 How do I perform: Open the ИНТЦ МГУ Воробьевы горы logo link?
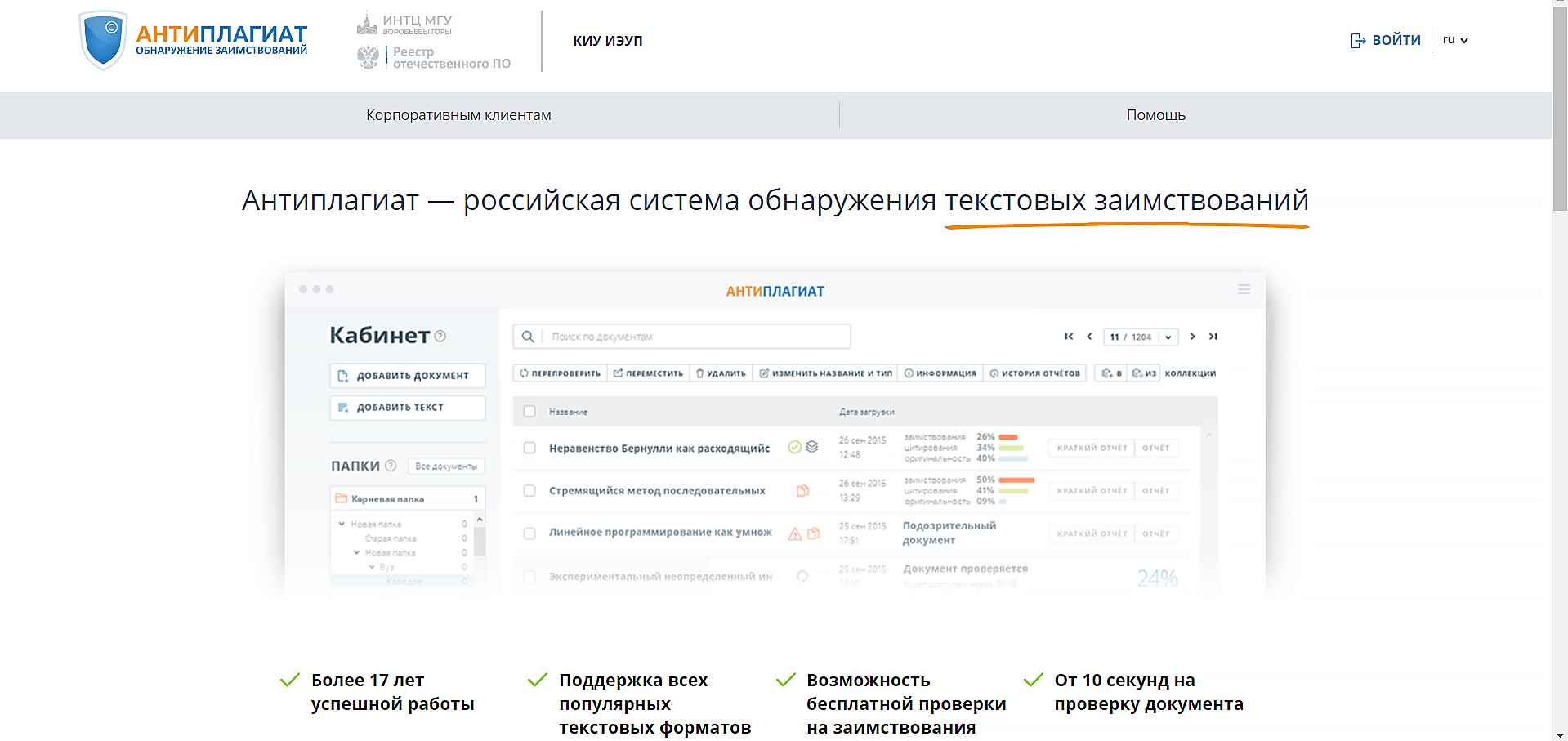(404, 25)
